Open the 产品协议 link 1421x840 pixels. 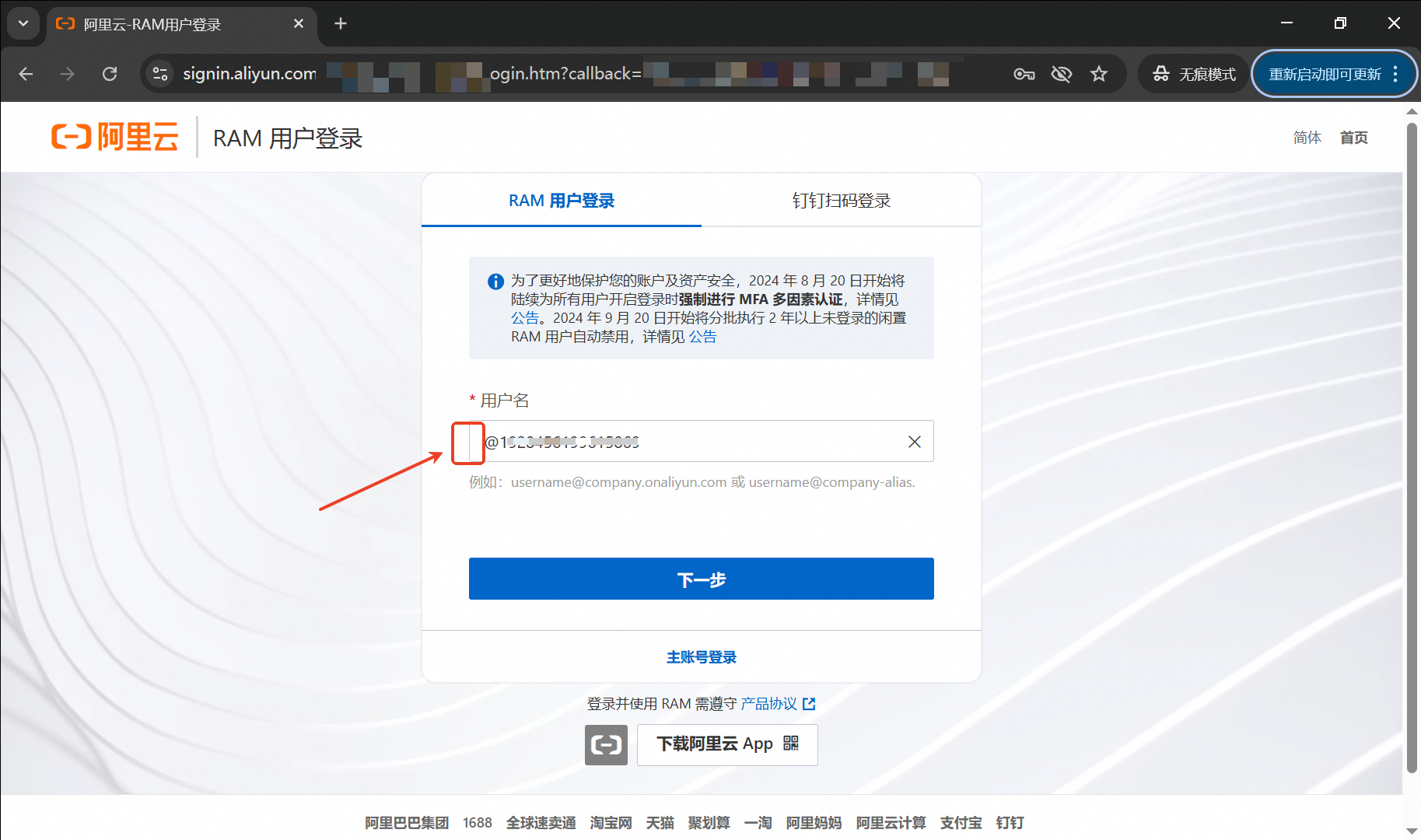click(x=768, y=704)
